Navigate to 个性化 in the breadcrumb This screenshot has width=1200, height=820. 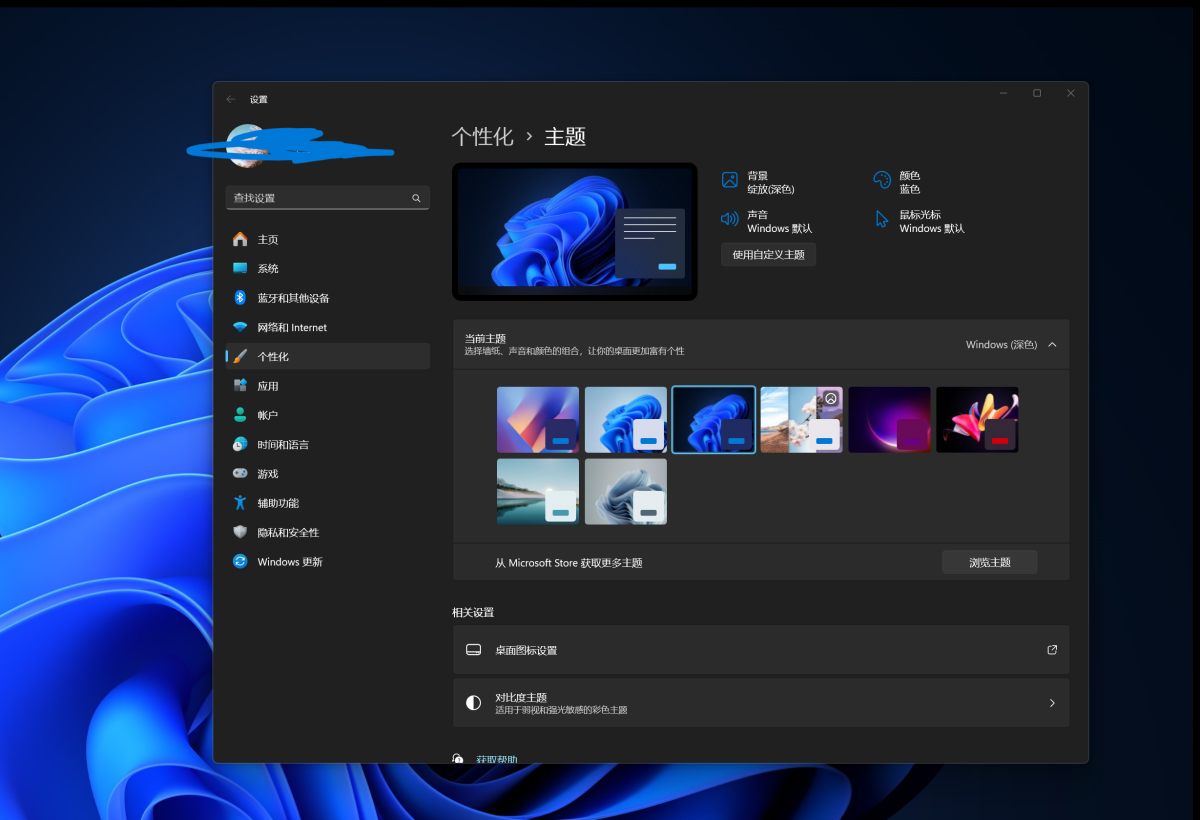coord(483,137)
